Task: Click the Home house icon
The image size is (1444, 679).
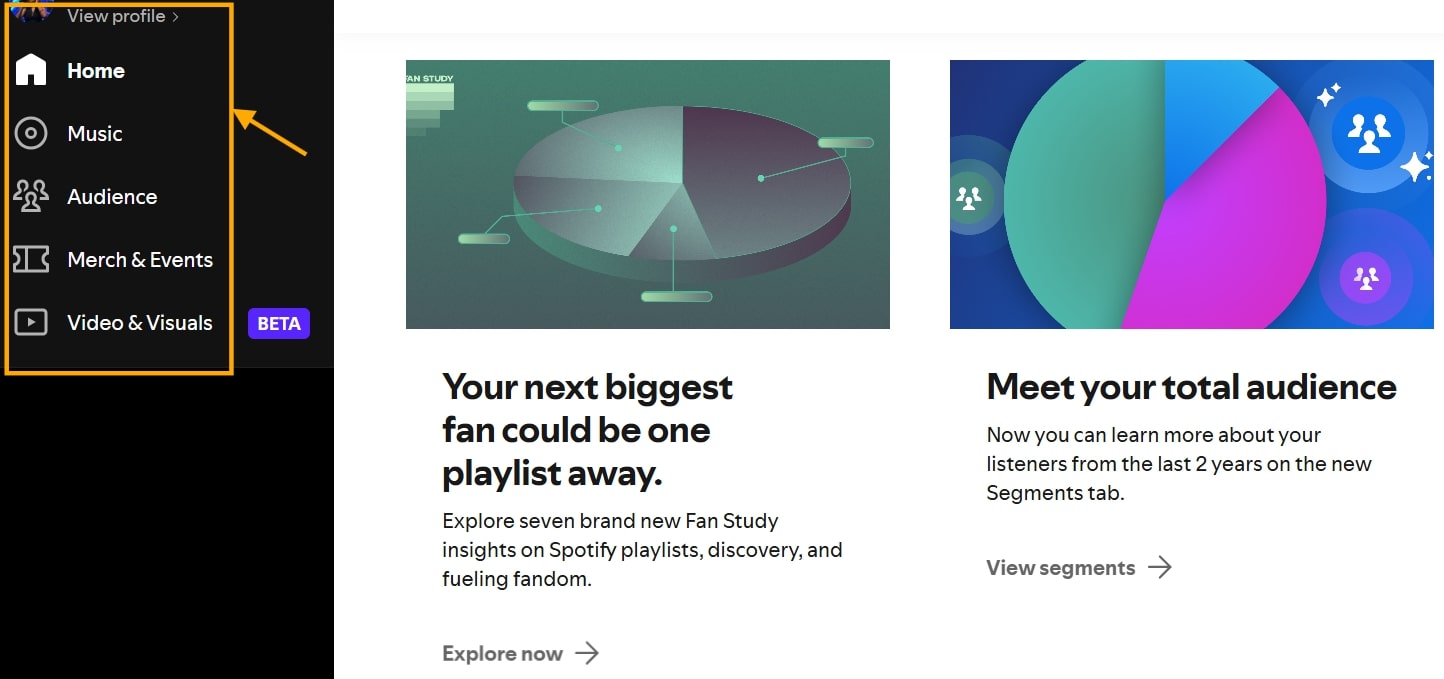Action: tap(31, 70)
